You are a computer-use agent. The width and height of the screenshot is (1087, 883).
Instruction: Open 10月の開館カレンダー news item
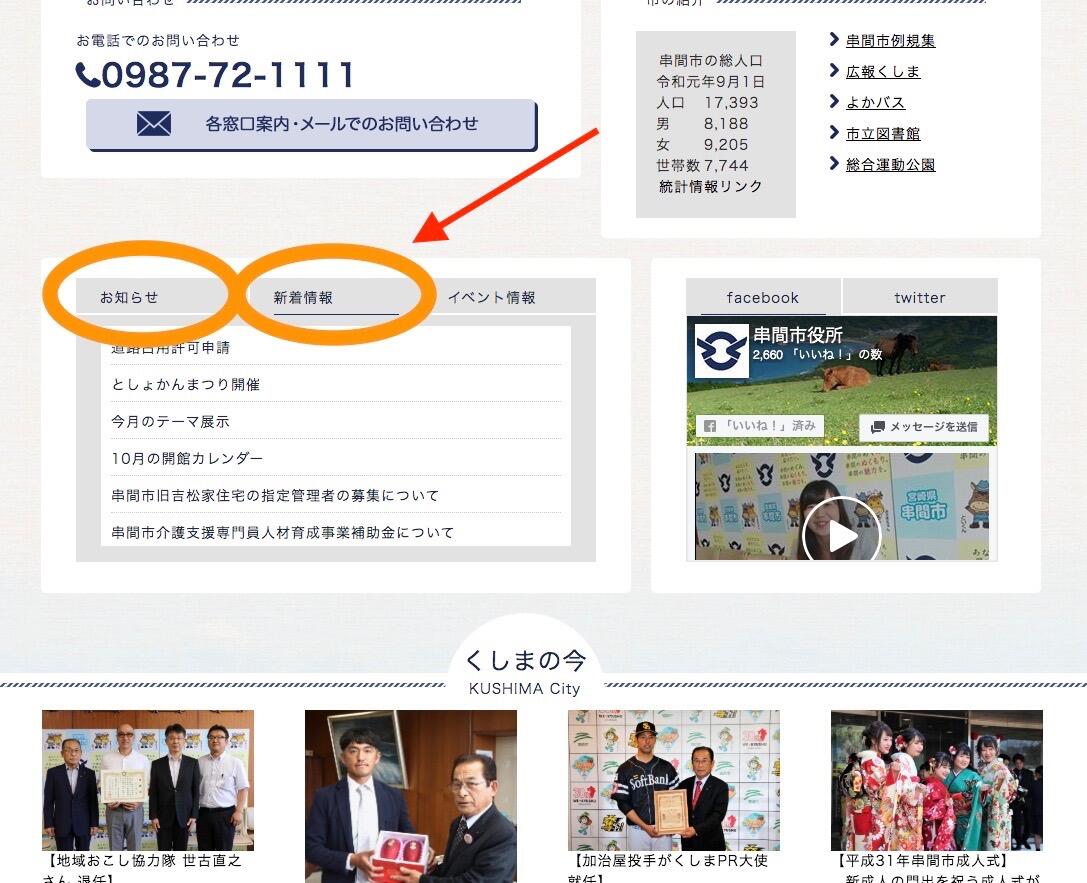point(187,459)
